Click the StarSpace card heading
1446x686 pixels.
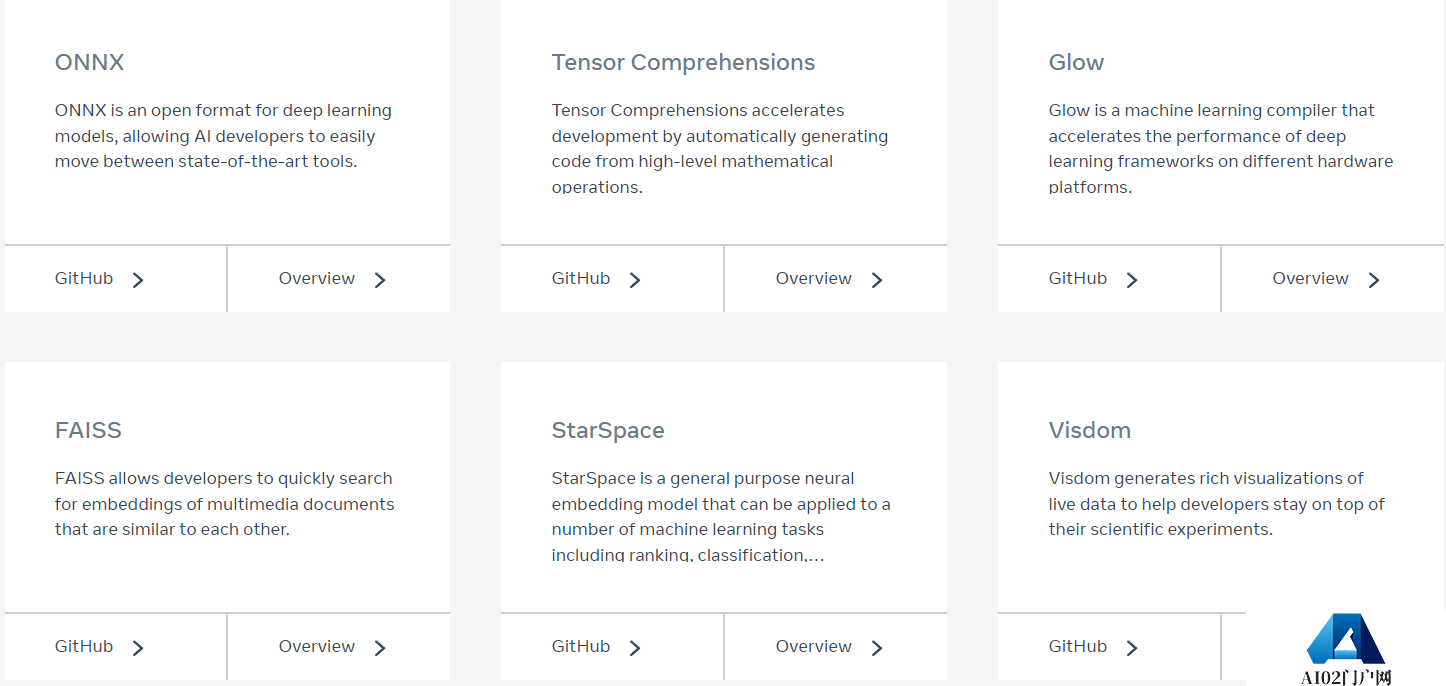click(x=608, y=430)
